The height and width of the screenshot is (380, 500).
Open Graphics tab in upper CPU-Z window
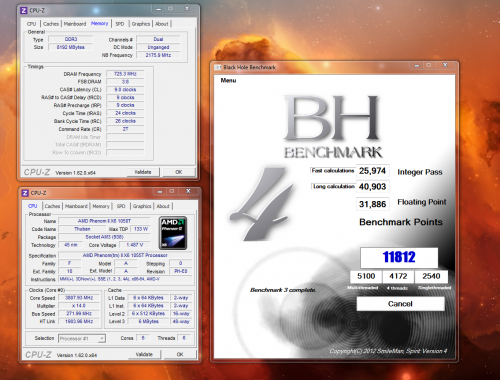point(141,24)
